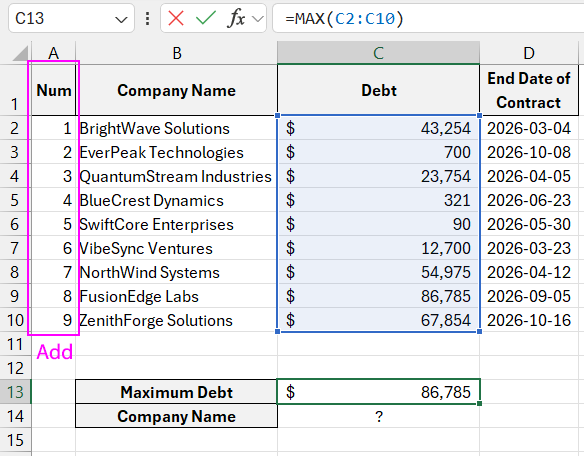Select the date cell 2026-04-12

529,272
